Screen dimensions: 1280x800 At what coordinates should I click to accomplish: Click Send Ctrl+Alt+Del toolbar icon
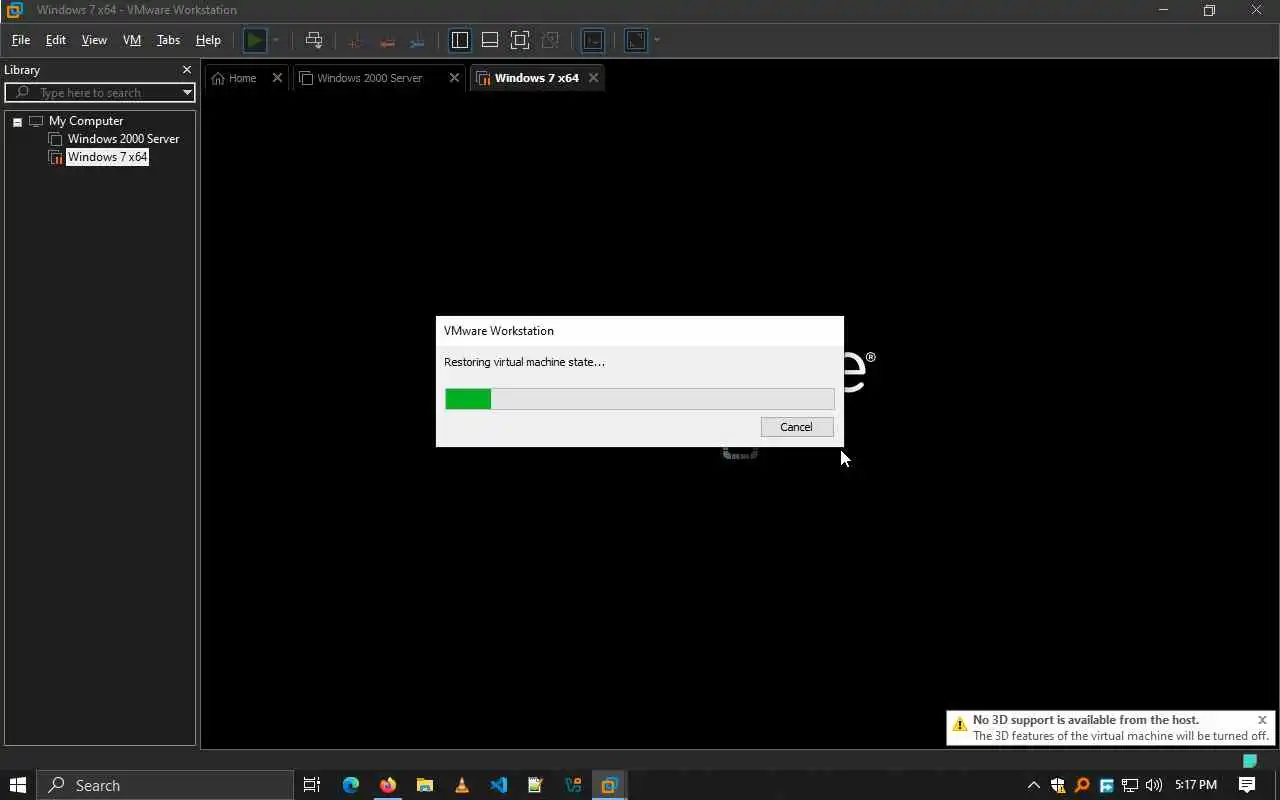click(x=314, y=40)
